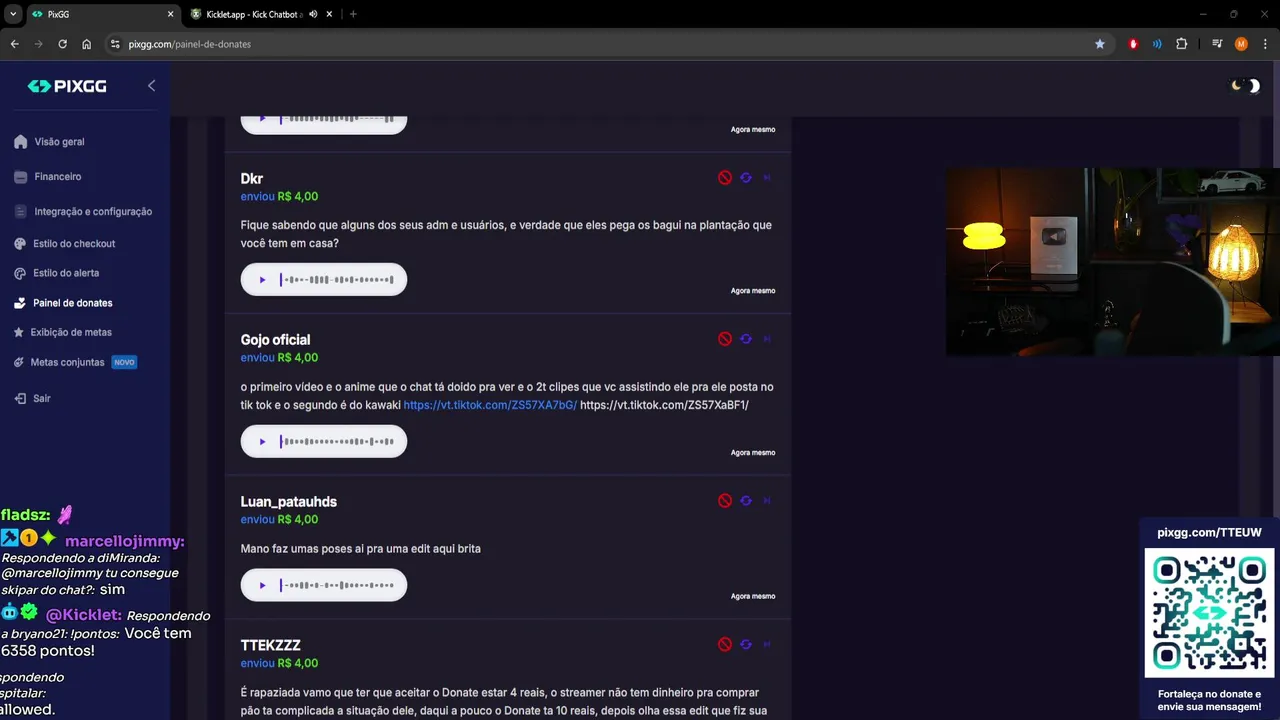Open the Financeiro section
The width and height of the screenshot is (1280, 720).
pyautogui.click(x=57, y=177)
